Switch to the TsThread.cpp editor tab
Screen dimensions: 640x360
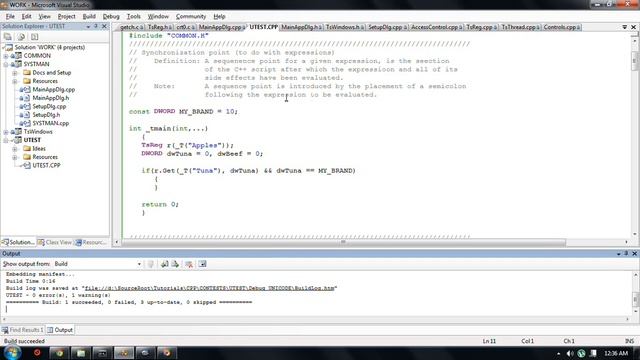520,27
